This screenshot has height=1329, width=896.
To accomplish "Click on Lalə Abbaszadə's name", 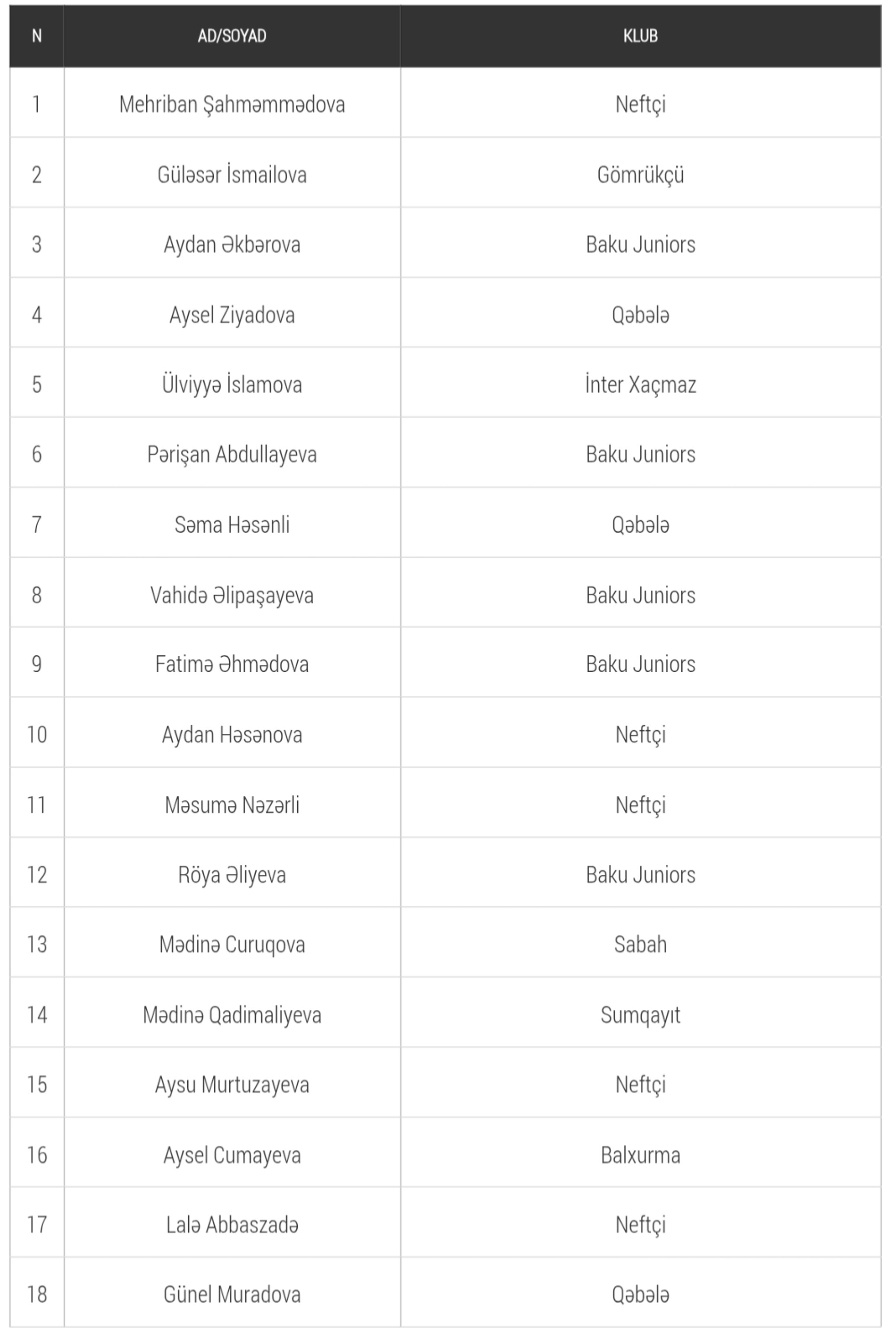I will (x=232, y=1225).
